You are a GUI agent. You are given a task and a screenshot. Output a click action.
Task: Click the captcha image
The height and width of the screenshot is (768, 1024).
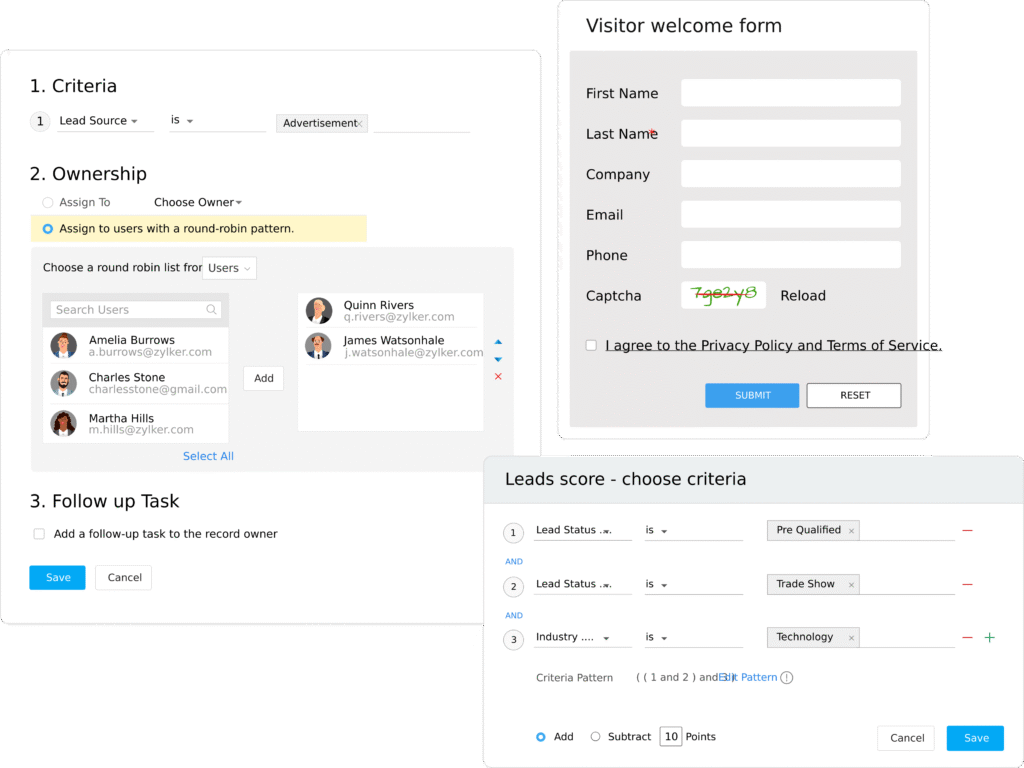click(x=724, y=295)
